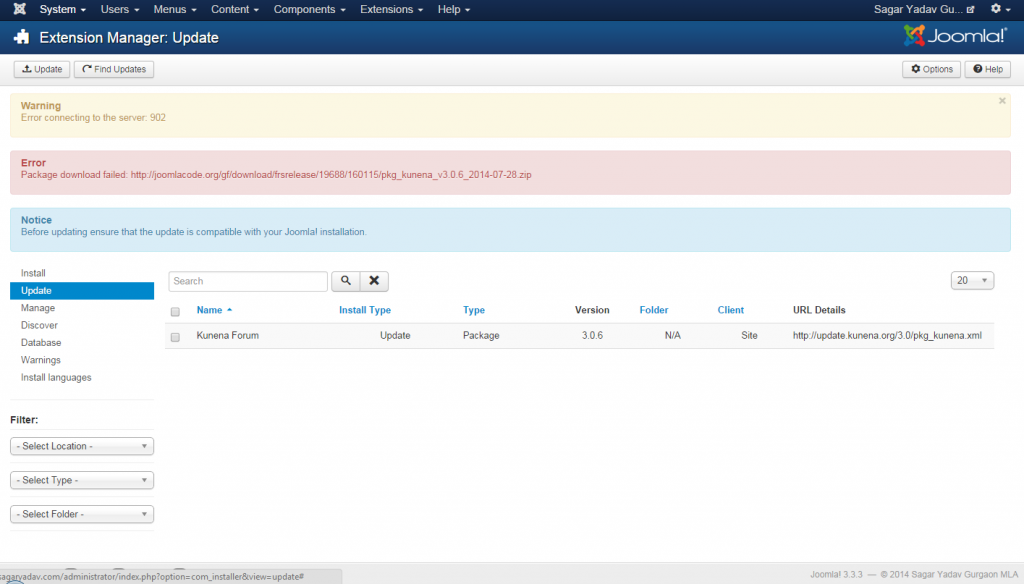This screenshot has width=1024, height=584.
Task: Click into the Search input field
Action: [248, 281]
